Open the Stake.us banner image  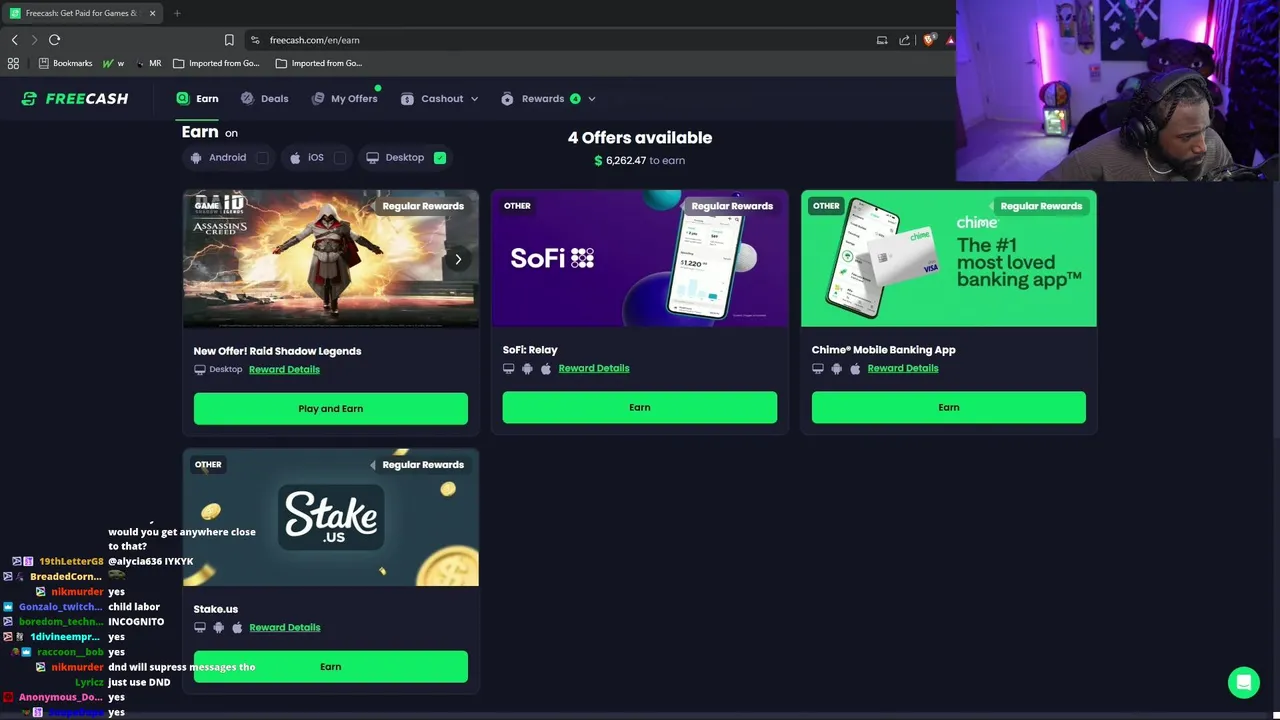(x=330, y=517)
